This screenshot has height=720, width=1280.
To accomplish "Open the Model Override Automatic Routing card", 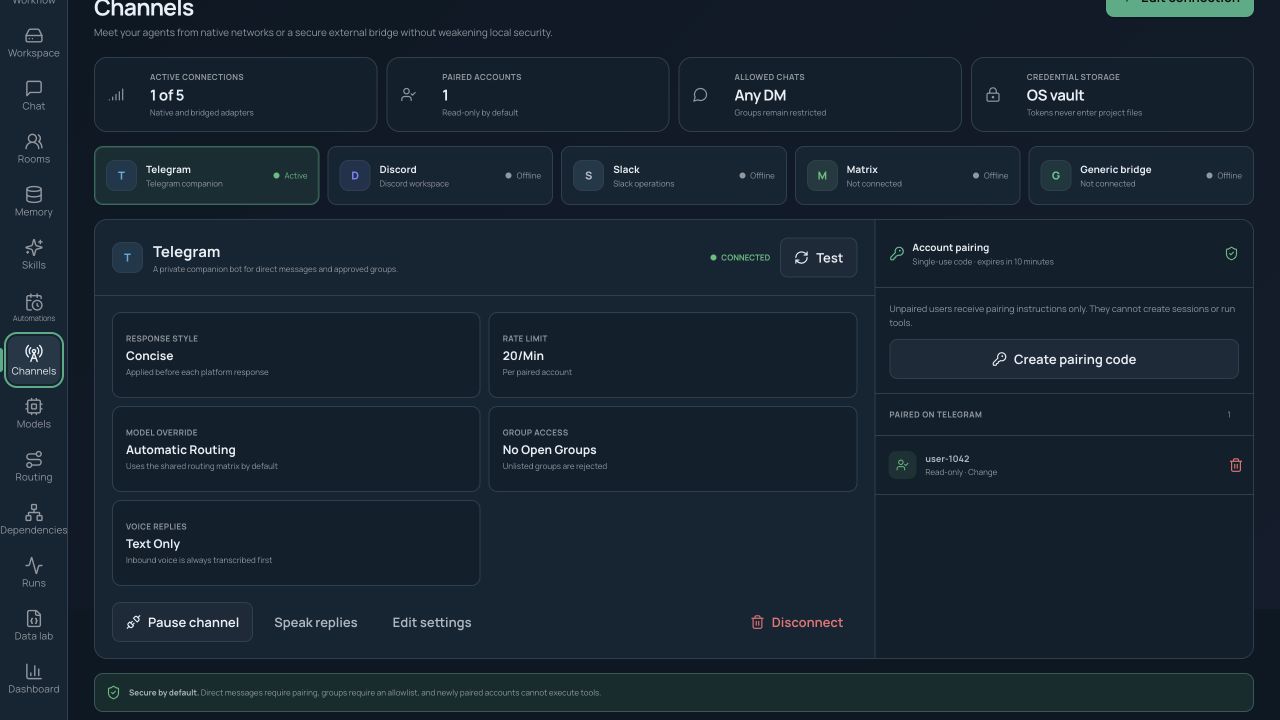I will (296, 449).
